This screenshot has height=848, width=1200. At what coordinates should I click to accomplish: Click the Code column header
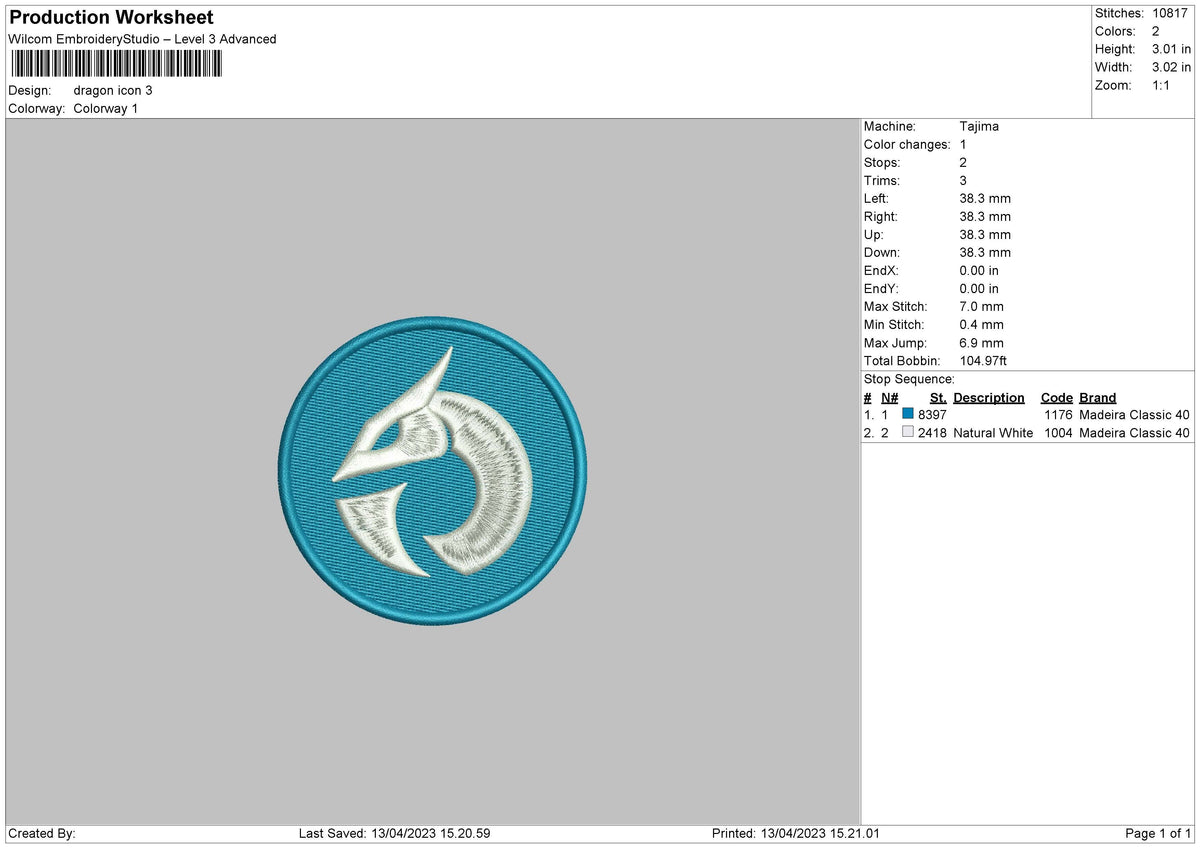tap(1056, 397)
